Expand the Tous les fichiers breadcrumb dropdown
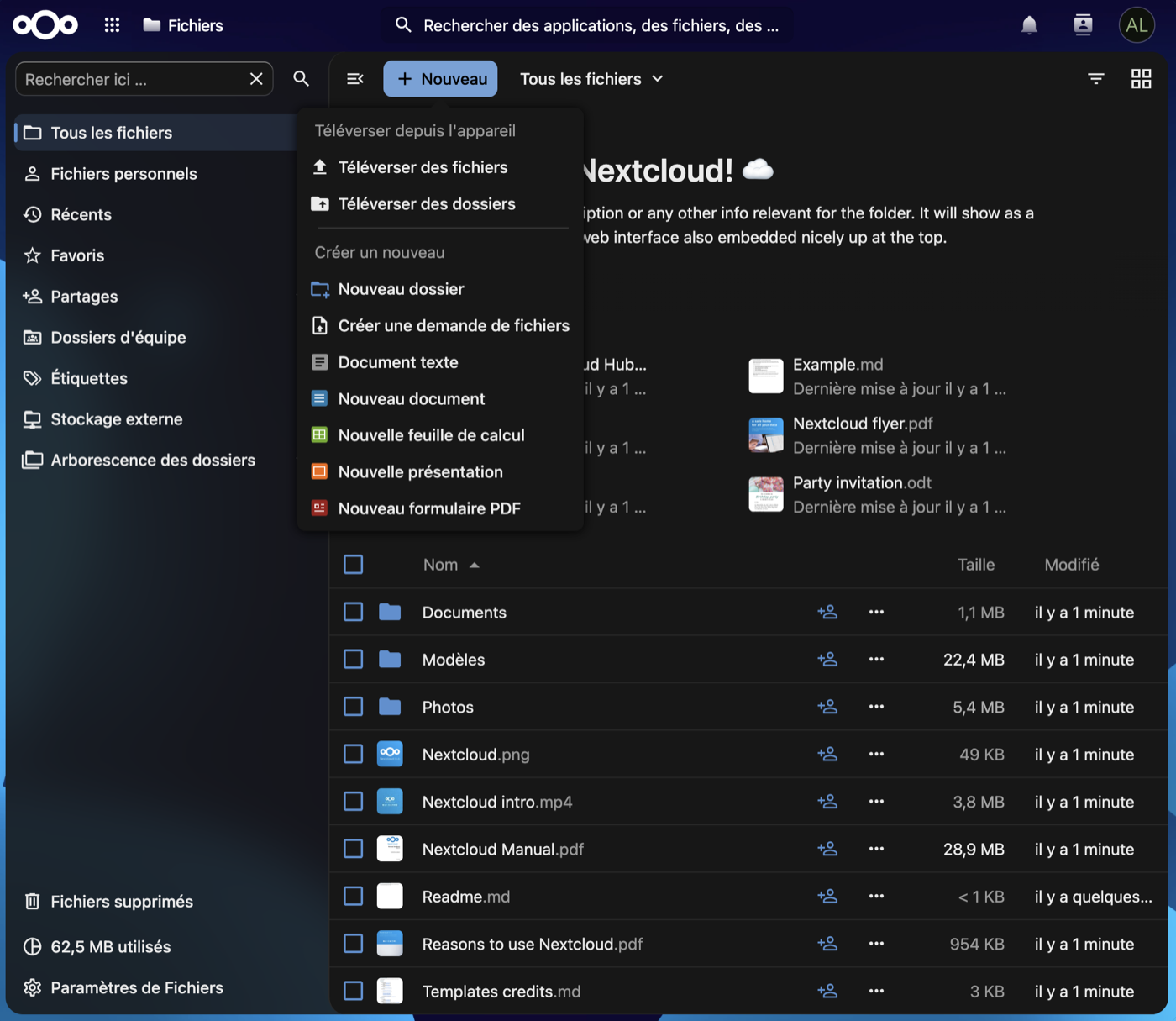 tap(591, 79)
